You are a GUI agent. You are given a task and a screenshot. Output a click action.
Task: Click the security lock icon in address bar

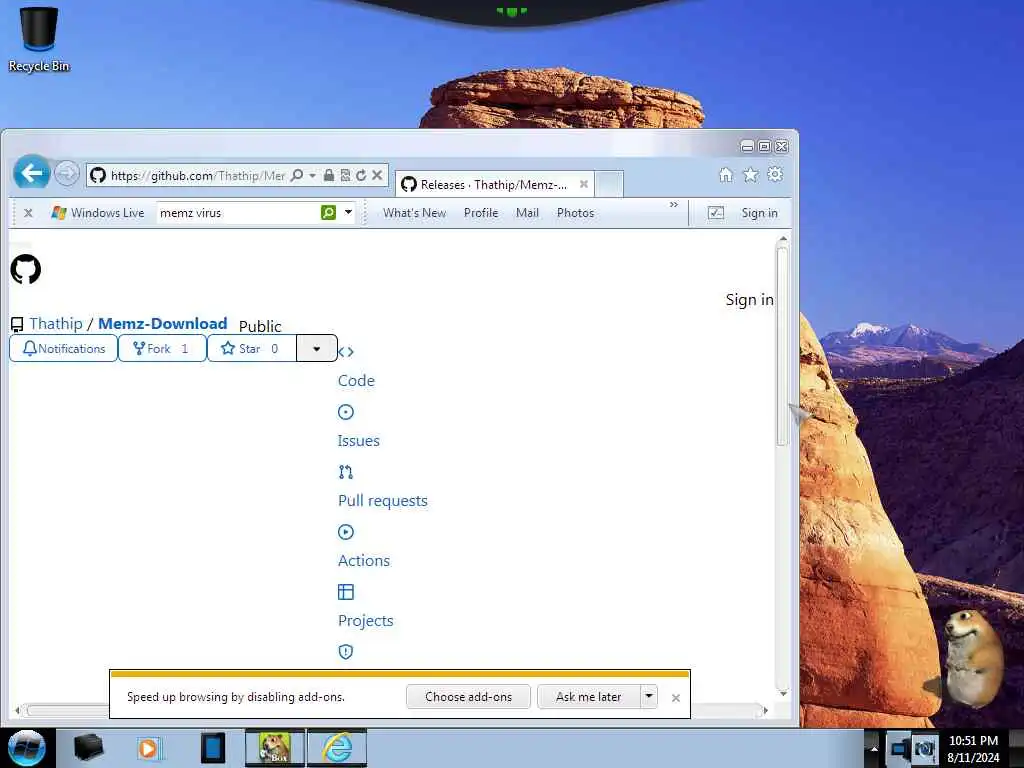click(x=328, y=175)
